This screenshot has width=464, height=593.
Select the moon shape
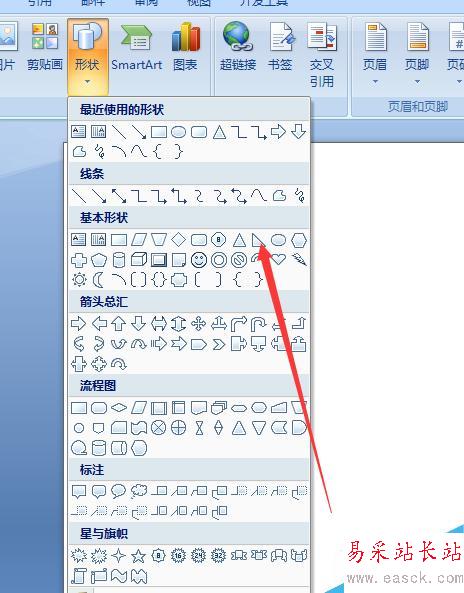[x=99, y=280]
